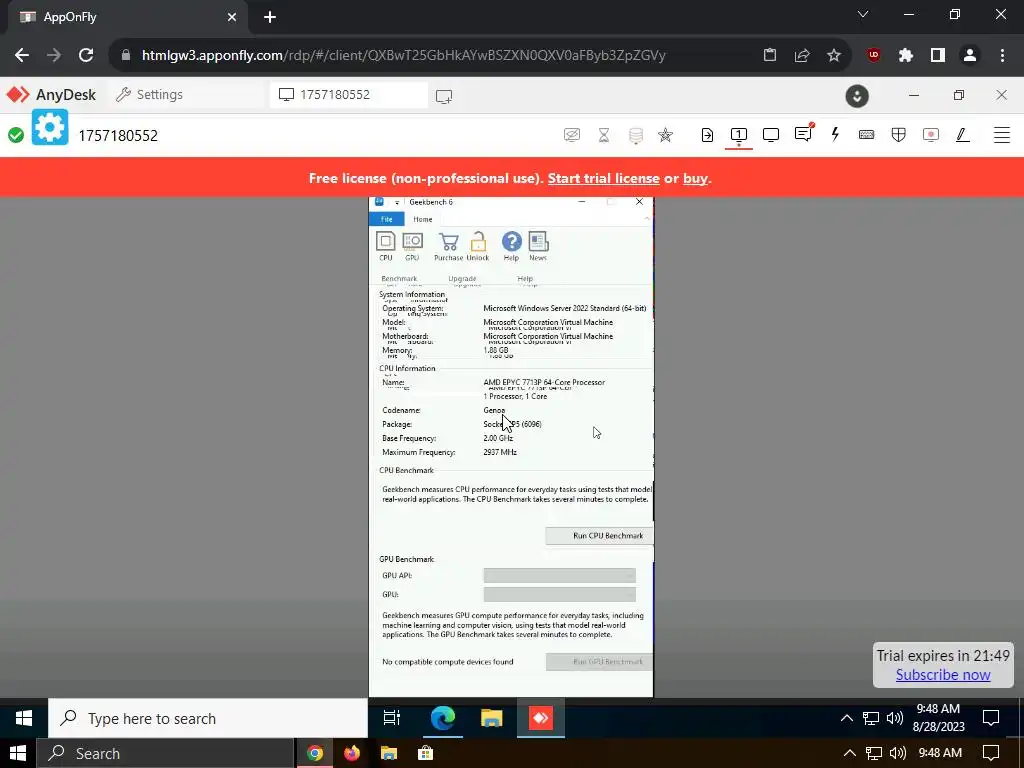Viewport: 1024px width, 768px height.
Task: Start session recording icon
Action: (931, 135)
